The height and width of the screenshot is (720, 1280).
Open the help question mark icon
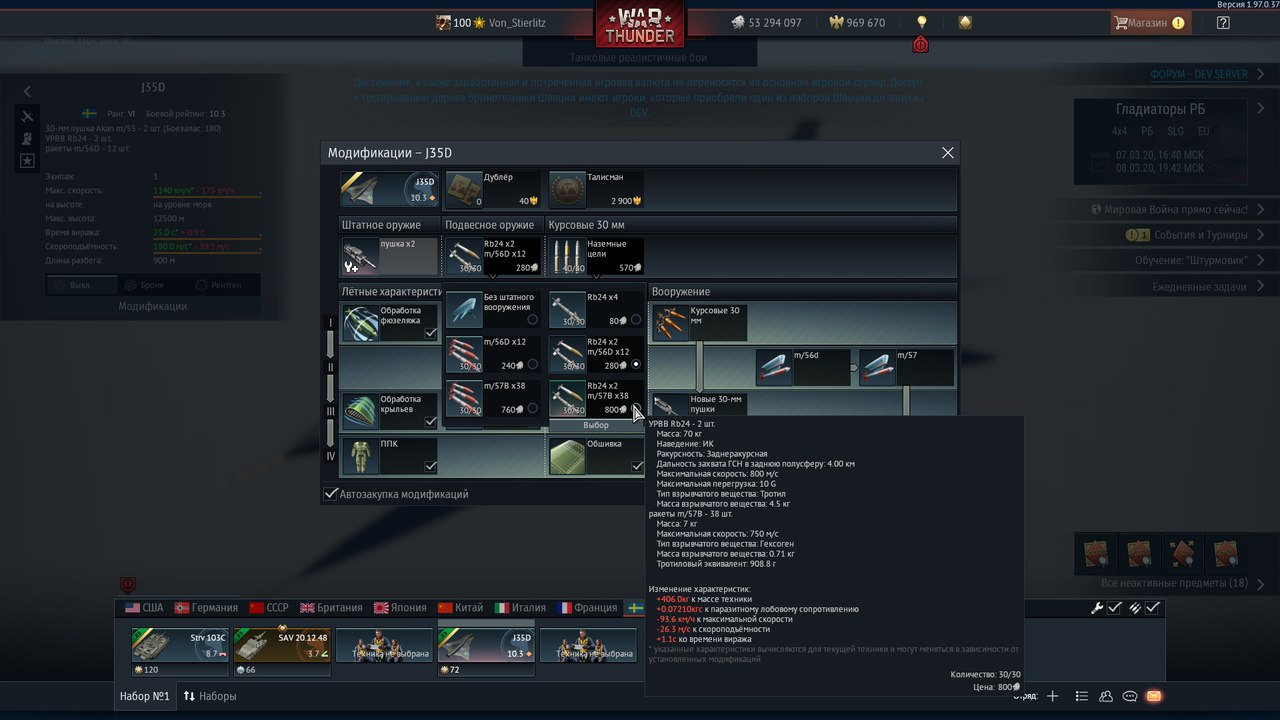tap(1223, 22)
